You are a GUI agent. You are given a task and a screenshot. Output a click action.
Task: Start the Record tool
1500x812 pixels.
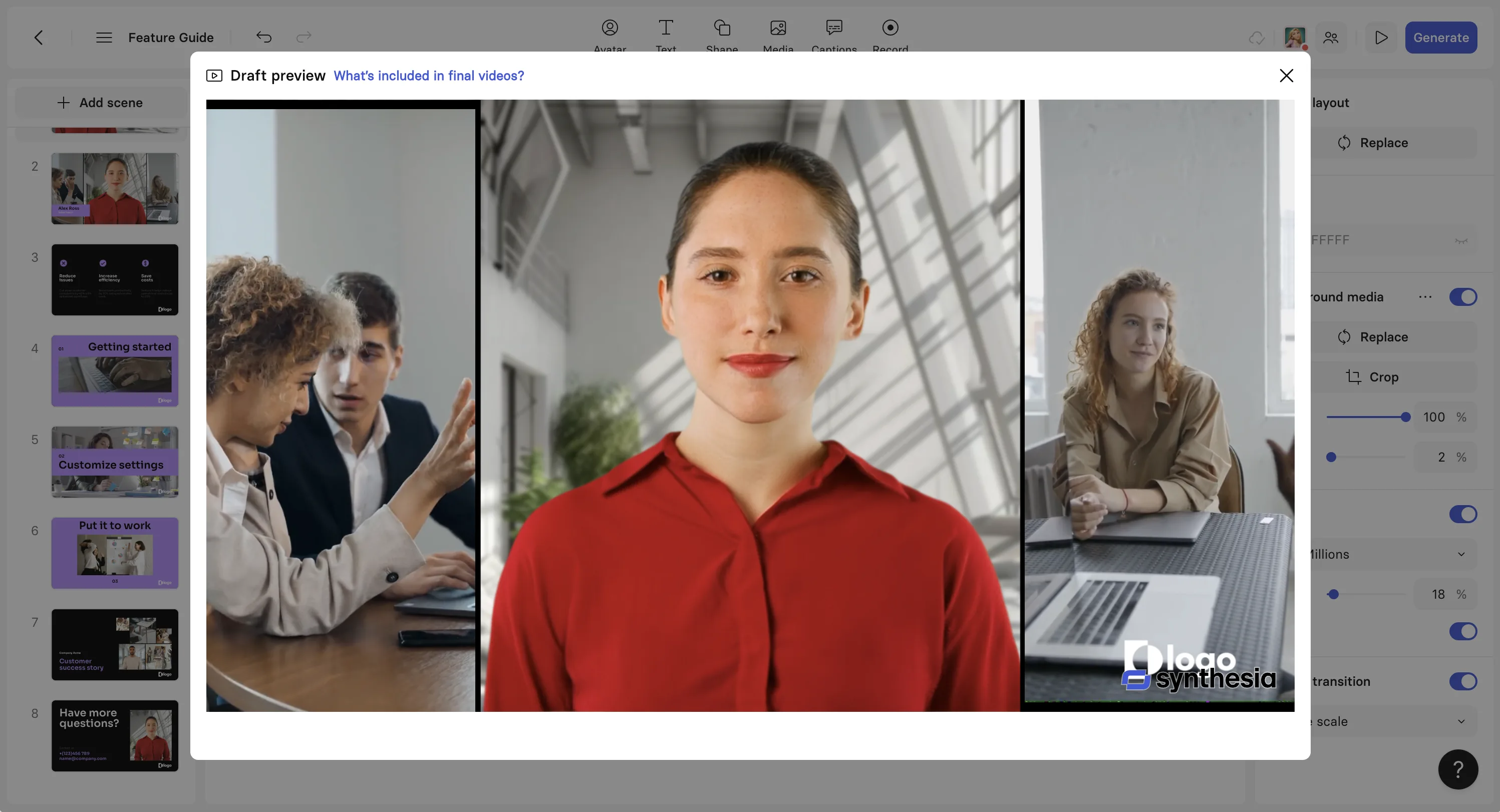890,28
